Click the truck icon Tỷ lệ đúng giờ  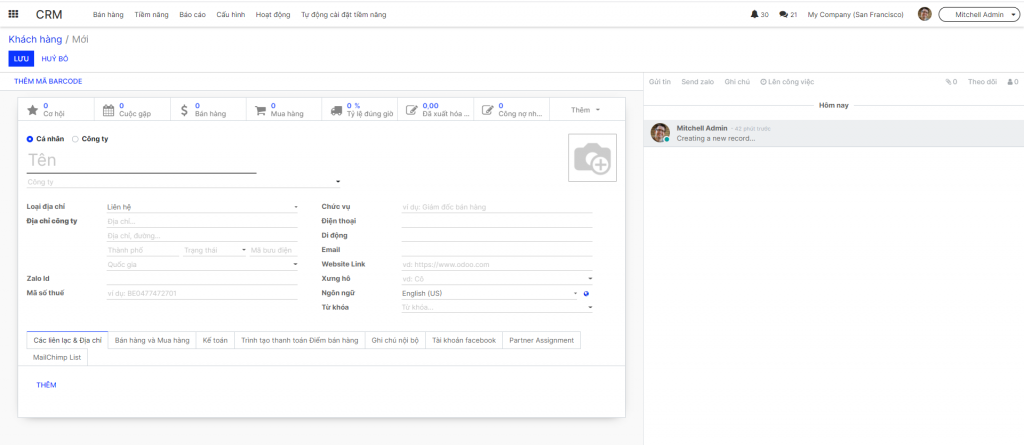tap(336, 110)
